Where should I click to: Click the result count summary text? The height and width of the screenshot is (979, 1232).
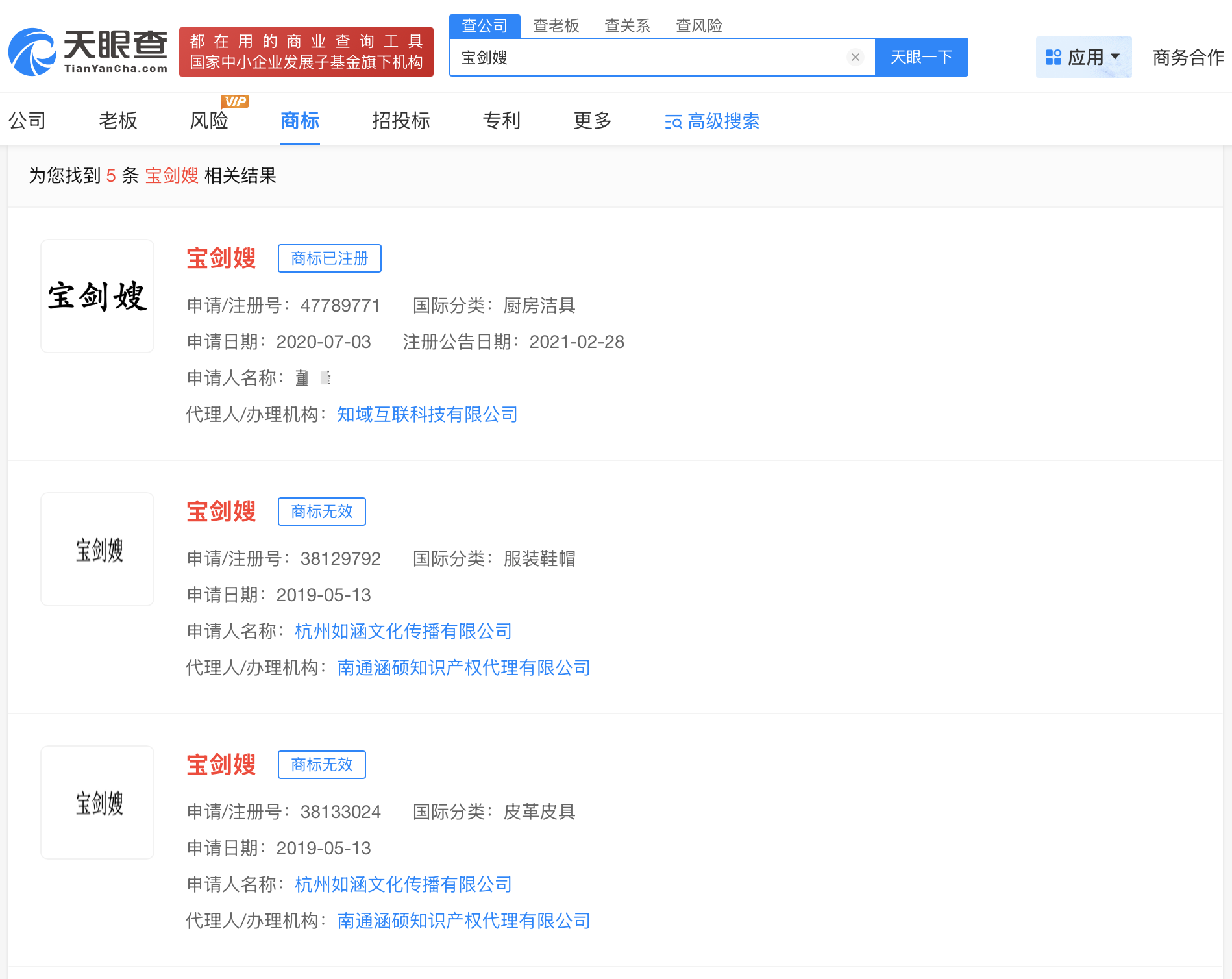[153, 175]
